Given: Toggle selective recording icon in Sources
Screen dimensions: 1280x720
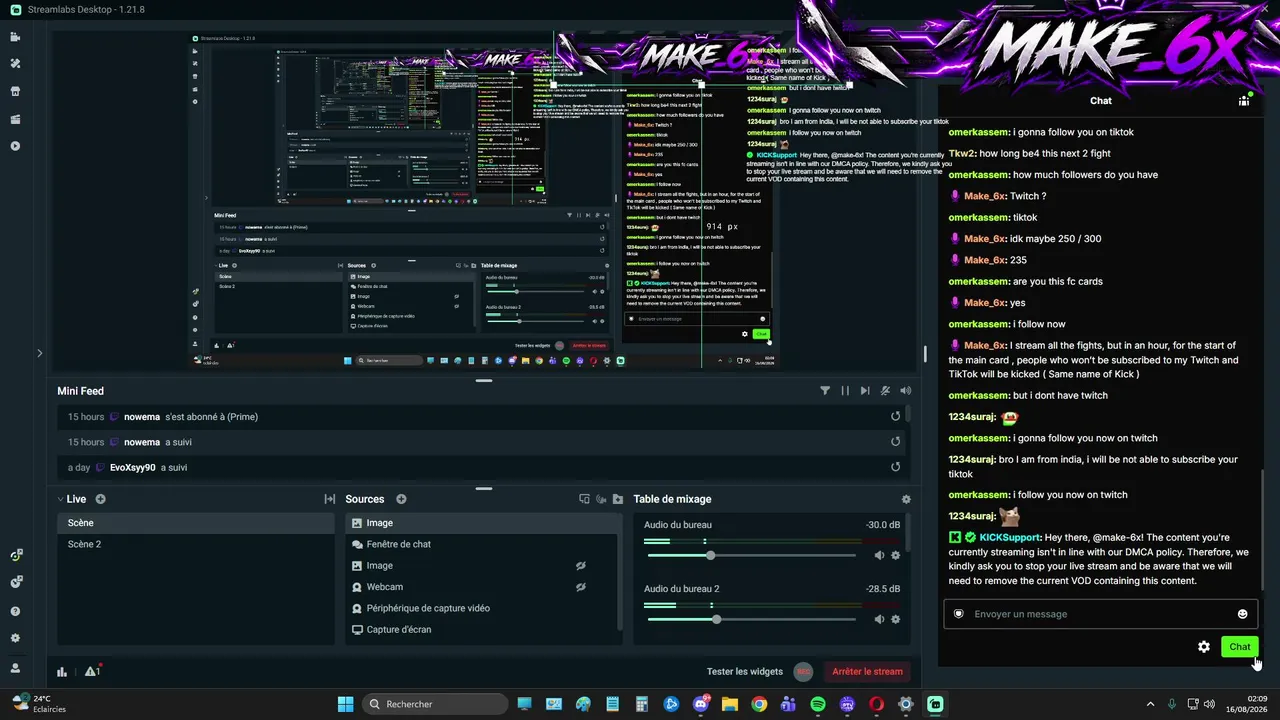Looking at the screenshot, I should coord(601,499).
